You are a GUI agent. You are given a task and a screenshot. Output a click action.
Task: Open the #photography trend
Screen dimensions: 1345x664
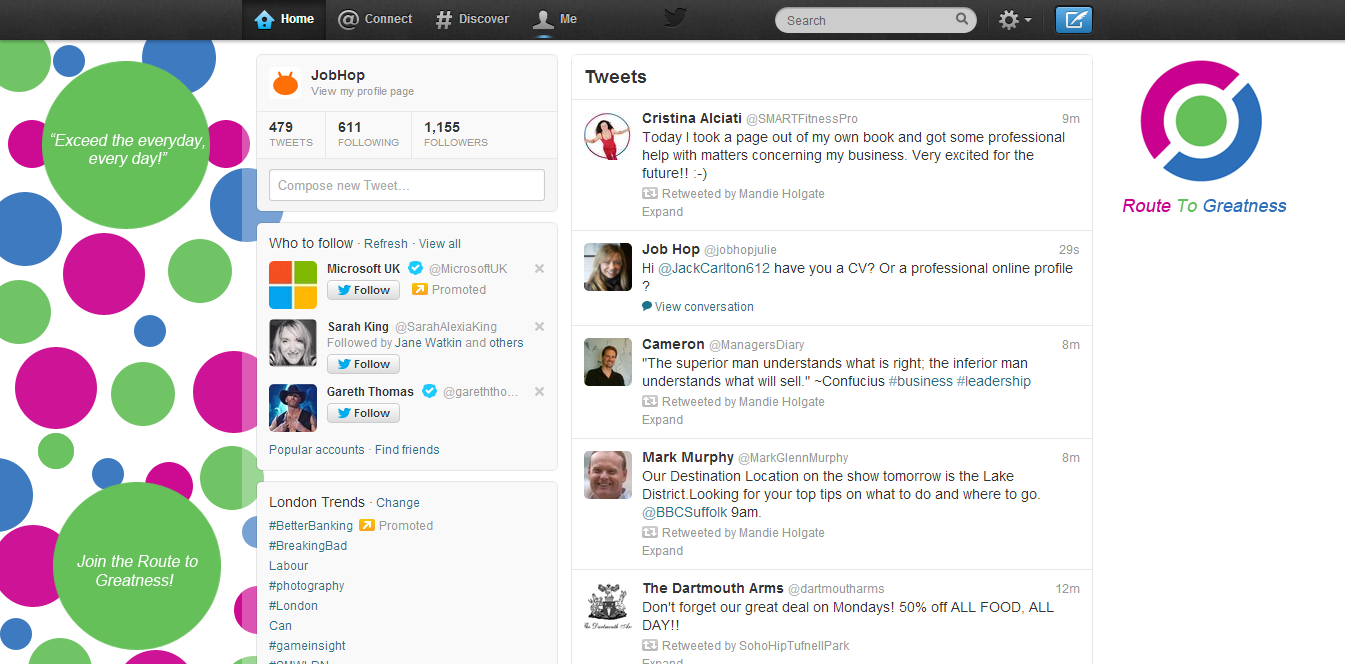[x=307, y=586]
